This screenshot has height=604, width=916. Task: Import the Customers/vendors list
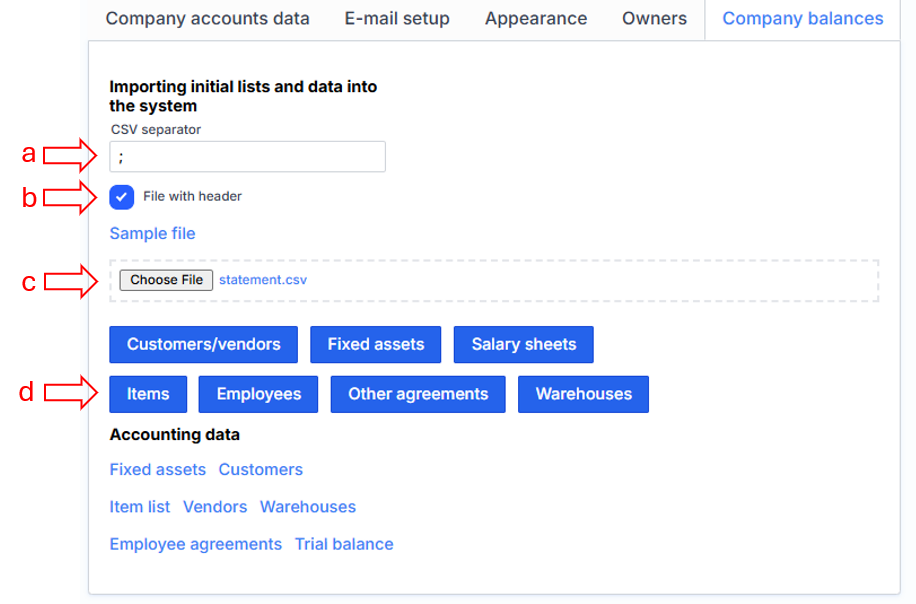click(203, 345)
